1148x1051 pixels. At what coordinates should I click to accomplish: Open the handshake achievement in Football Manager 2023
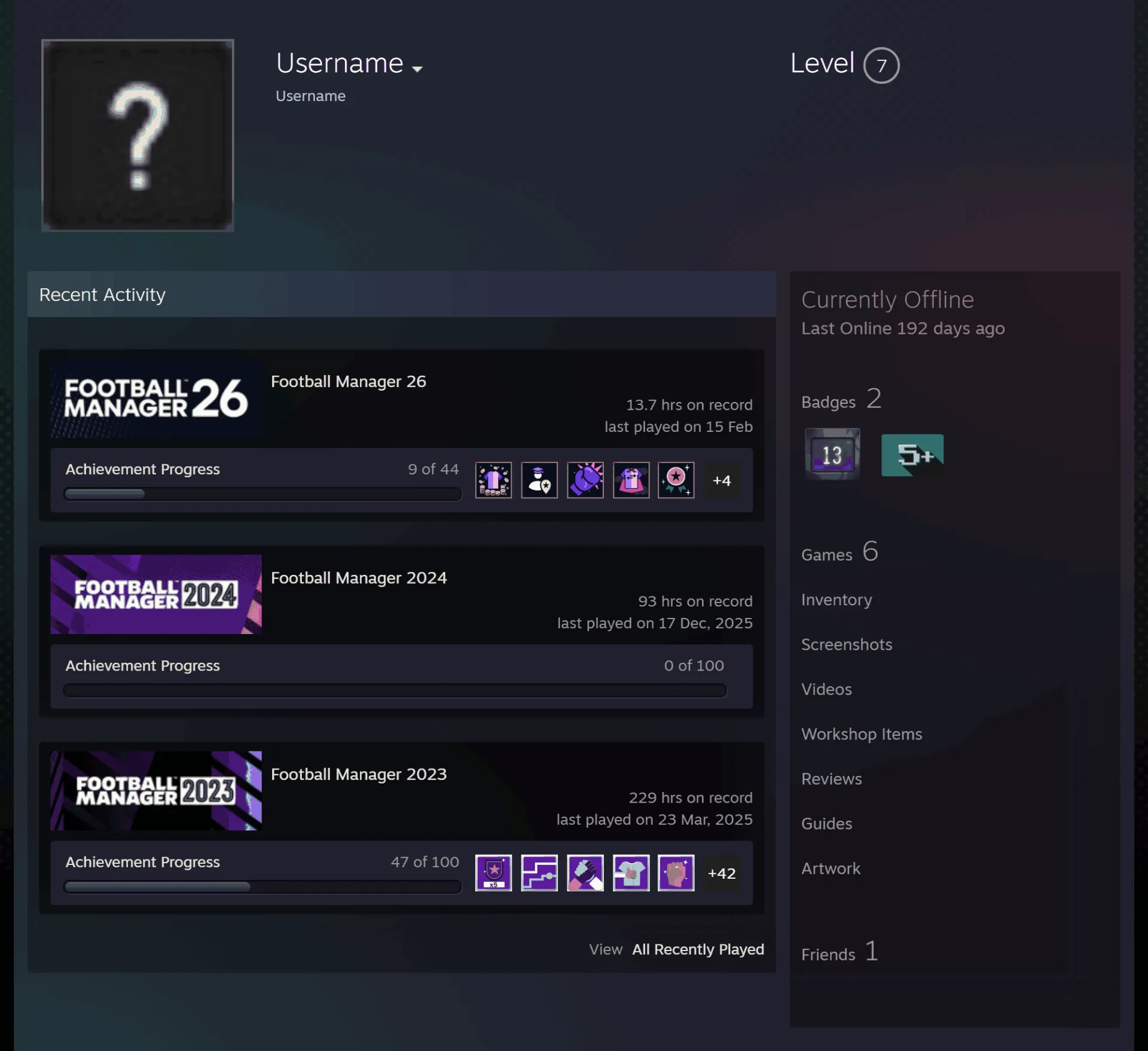(x=585, y=873)
